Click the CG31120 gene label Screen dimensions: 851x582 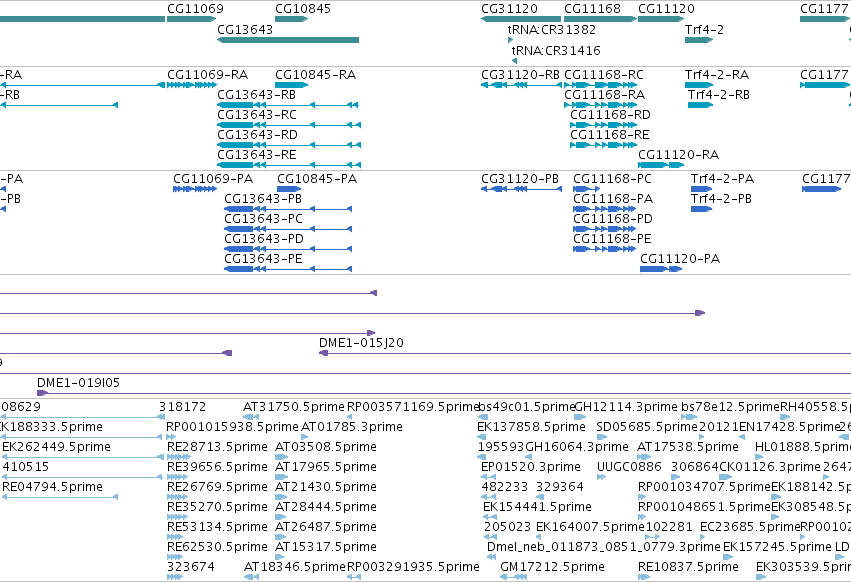pos(509,9)
